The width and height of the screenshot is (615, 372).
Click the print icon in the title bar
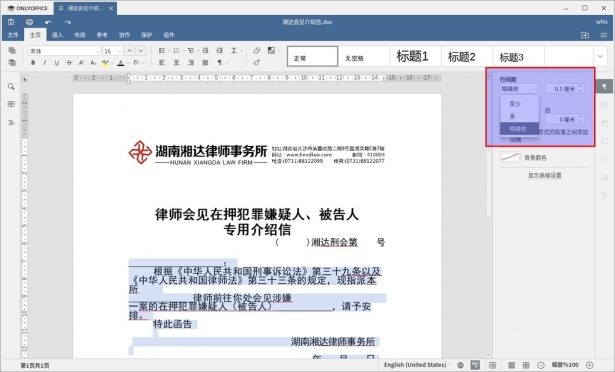[29, 22]
